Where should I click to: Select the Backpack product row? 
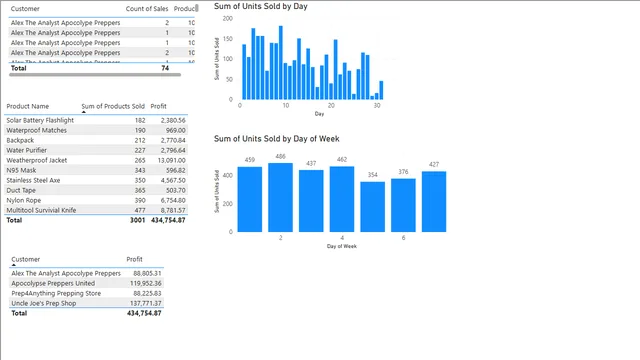(x=96, y=140)
